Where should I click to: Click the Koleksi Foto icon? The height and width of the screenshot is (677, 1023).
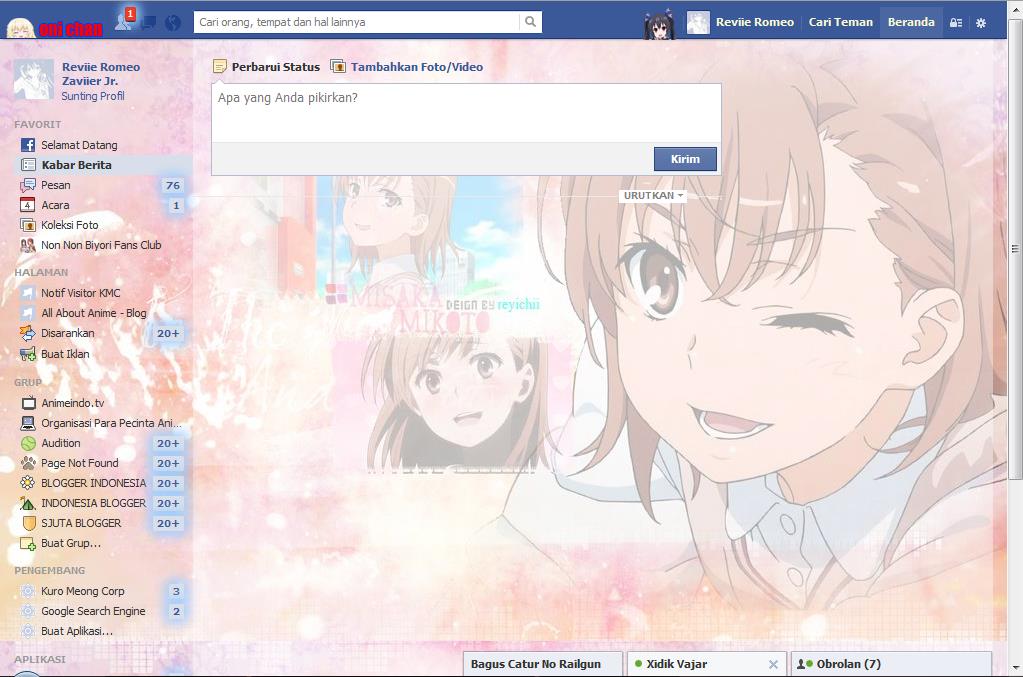coord(28,225)
